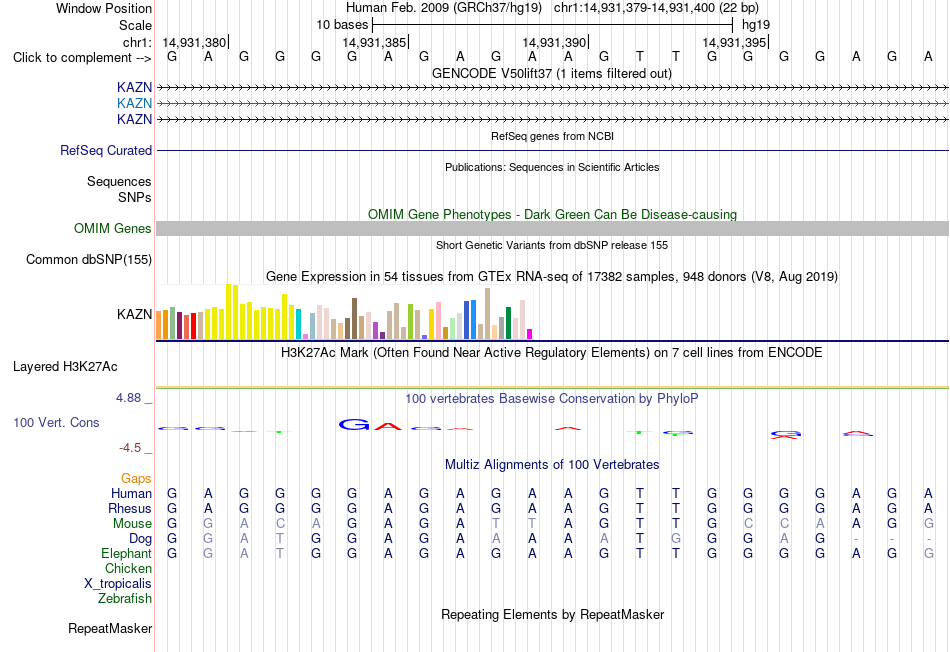Click the Common dbSNP(155) track label
Screen dimensions: 950x652
point(89,259)
